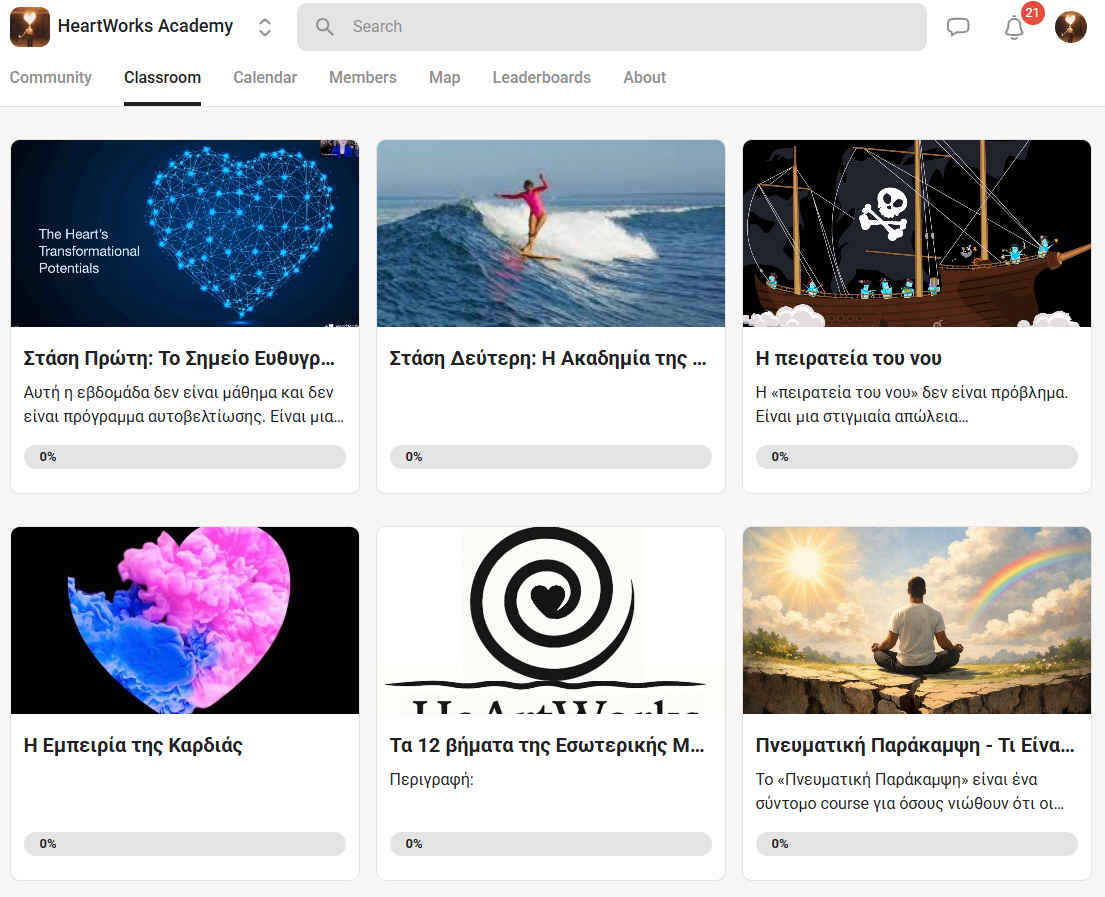Viewport: 1105px width, 897px height.
Task: View the Leaderboards tab
Action: pos(541,78)
